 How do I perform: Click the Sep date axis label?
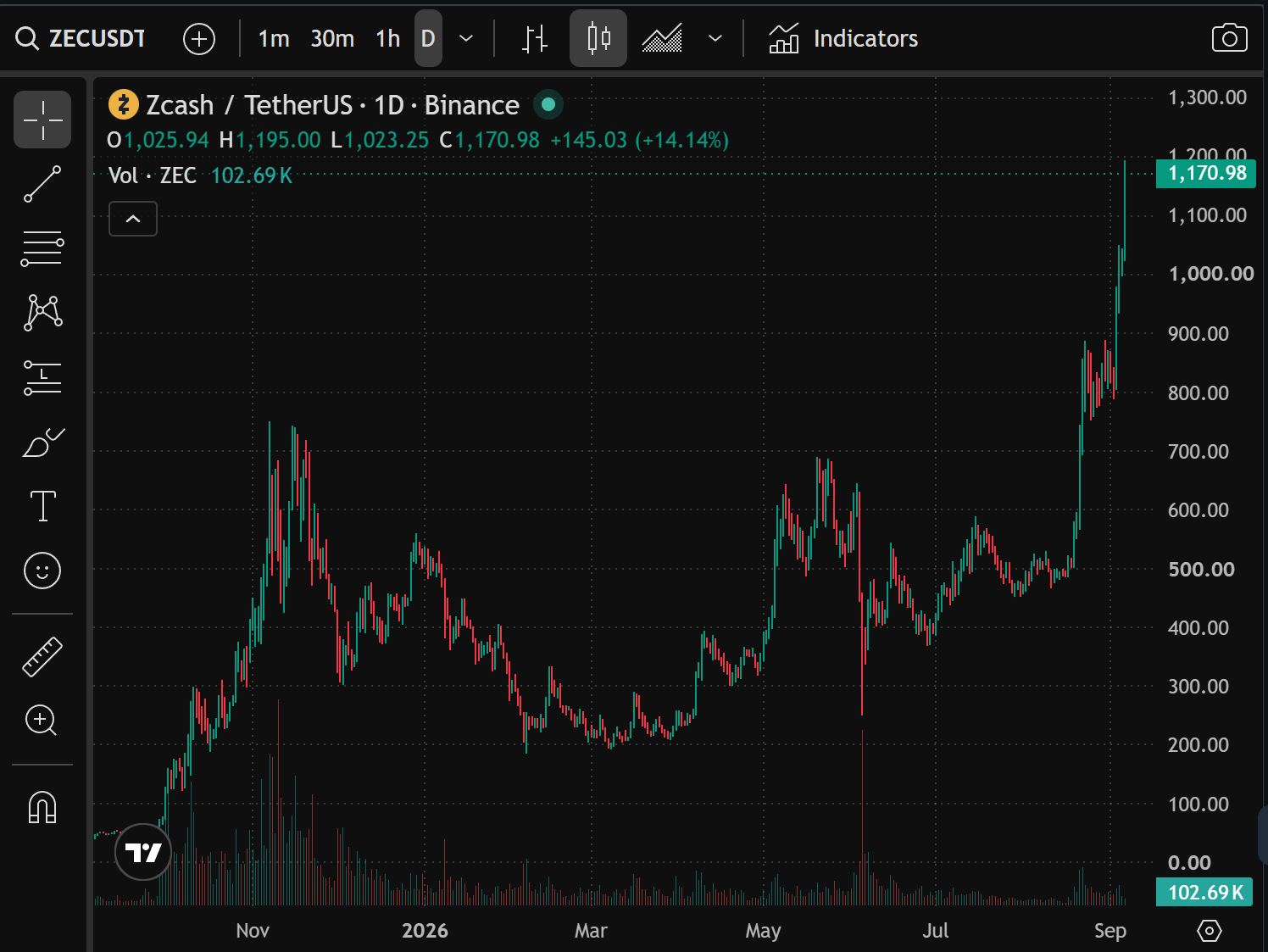pos(1110,931)
